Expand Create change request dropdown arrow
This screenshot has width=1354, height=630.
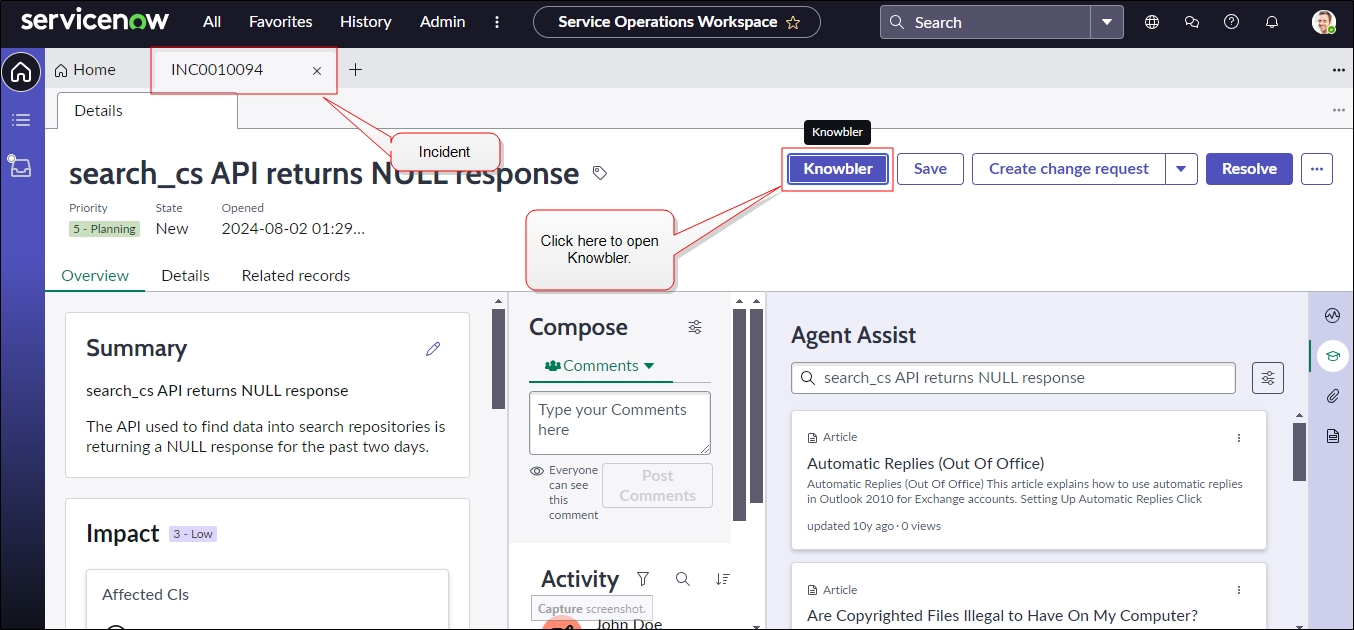coord(1181,169)
